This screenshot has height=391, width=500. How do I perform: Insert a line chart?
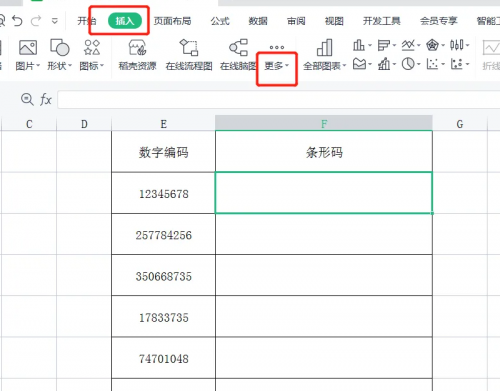[408, 45]
